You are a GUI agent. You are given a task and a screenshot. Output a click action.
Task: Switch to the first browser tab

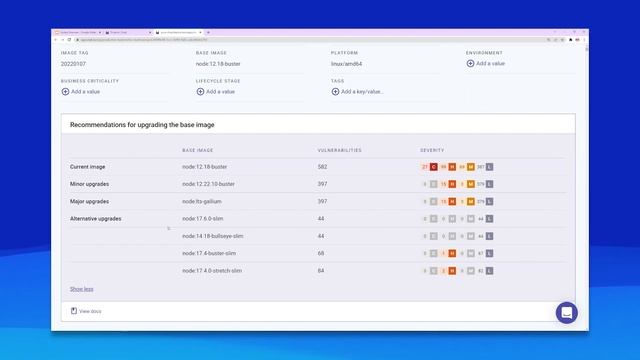click(78, 32)
